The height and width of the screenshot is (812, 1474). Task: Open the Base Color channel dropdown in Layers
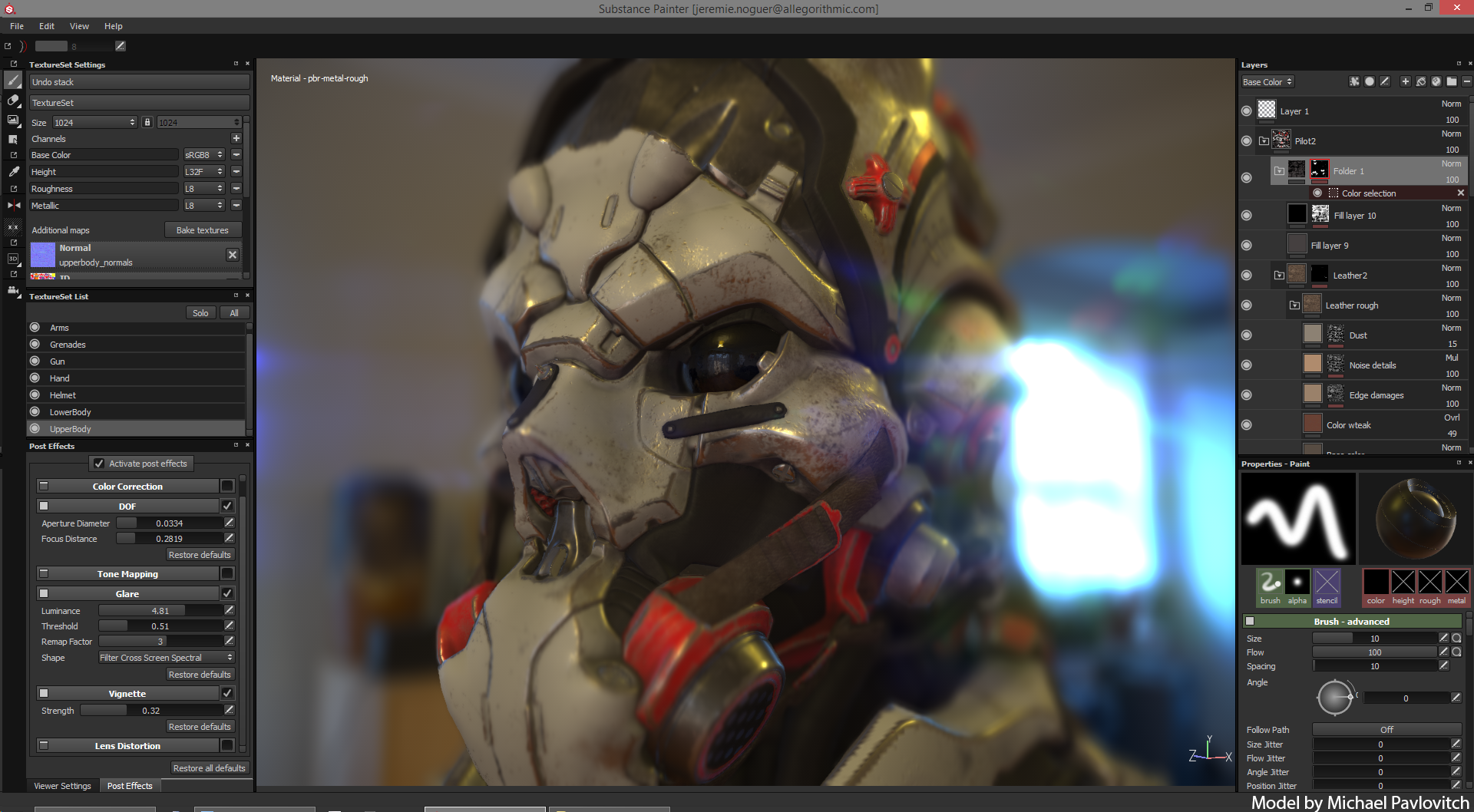pos(1267,81)
